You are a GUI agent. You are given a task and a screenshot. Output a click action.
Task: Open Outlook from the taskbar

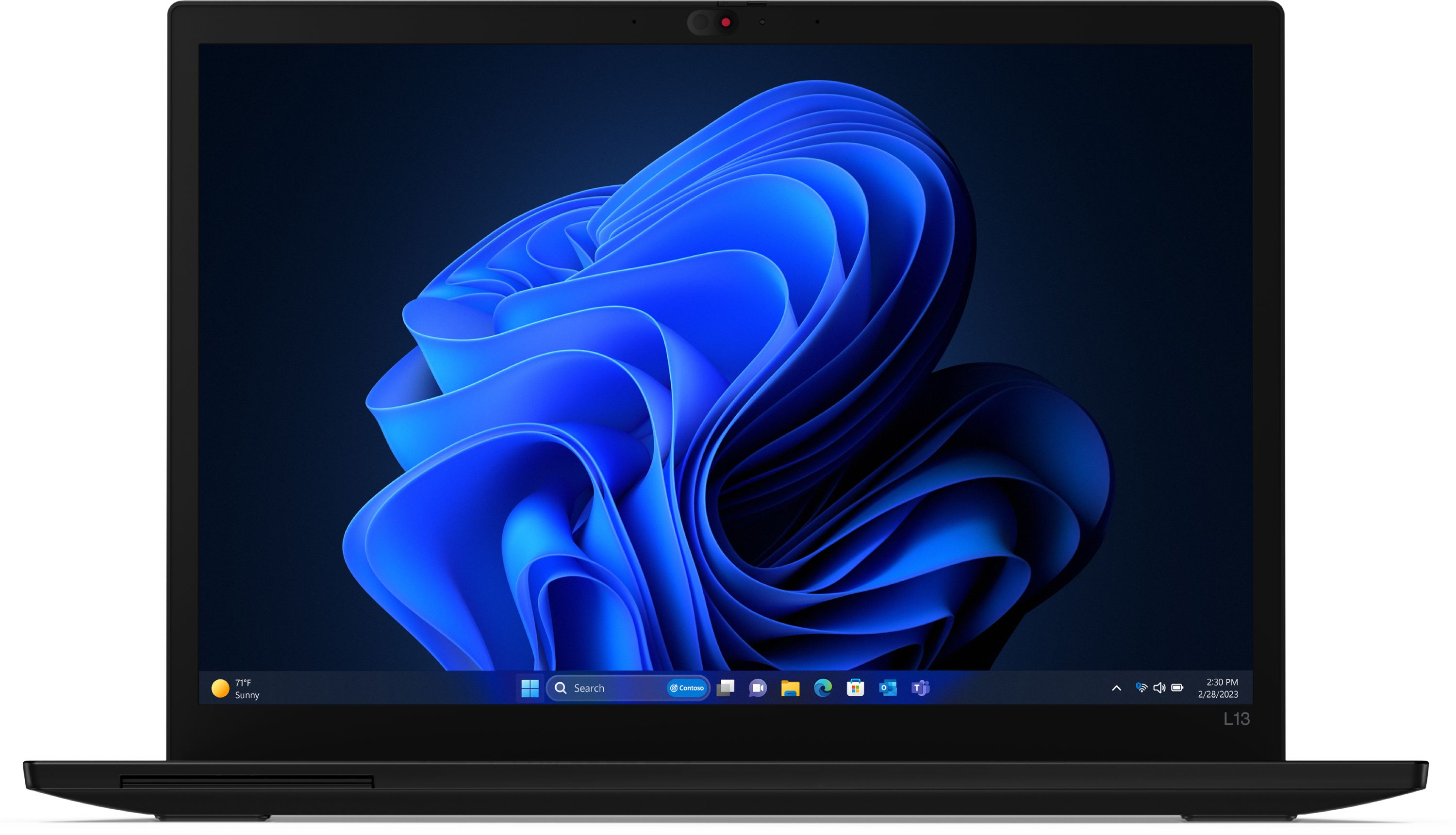[x=888, y=688]
